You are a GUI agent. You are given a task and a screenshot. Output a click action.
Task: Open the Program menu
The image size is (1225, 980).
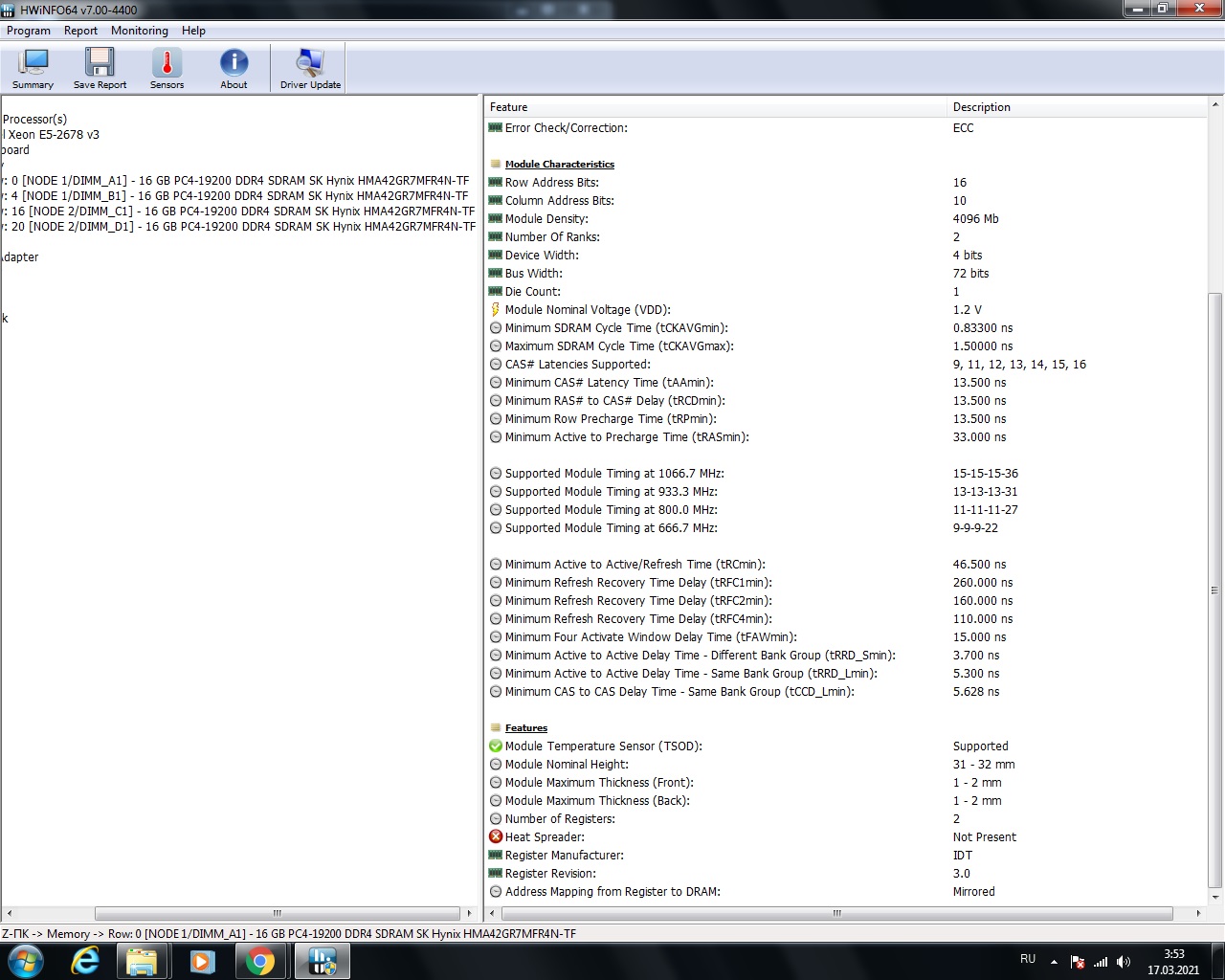29,31
